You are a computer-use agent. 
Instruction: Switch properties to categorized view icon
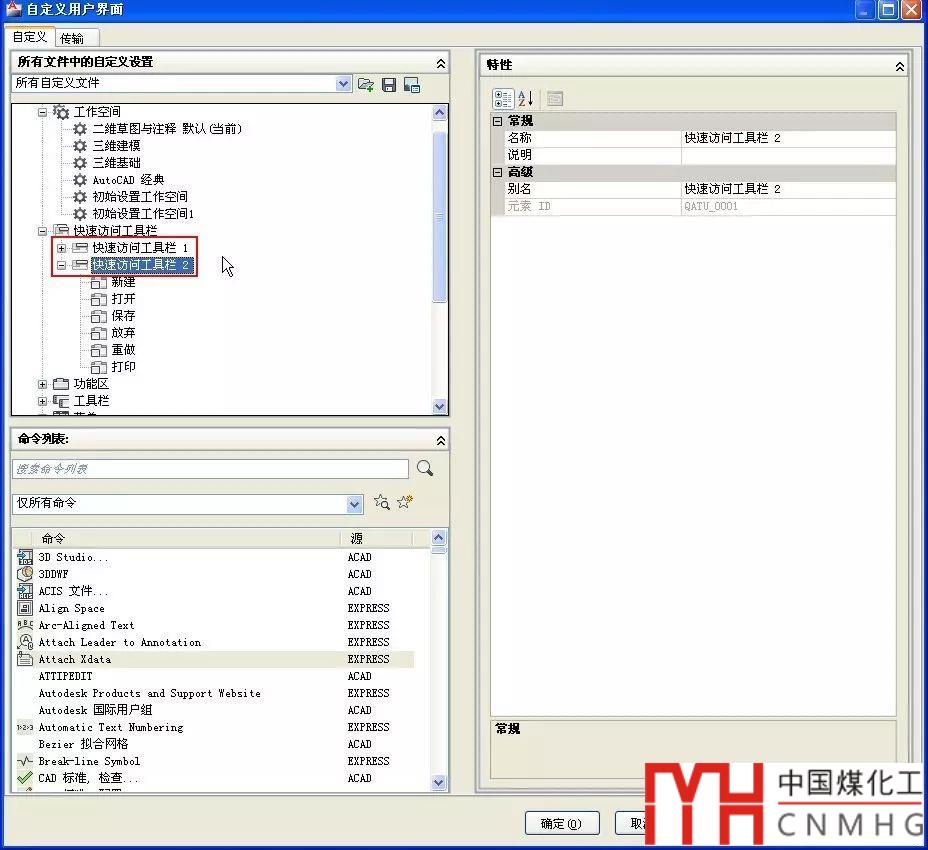[x=503, y=98]
